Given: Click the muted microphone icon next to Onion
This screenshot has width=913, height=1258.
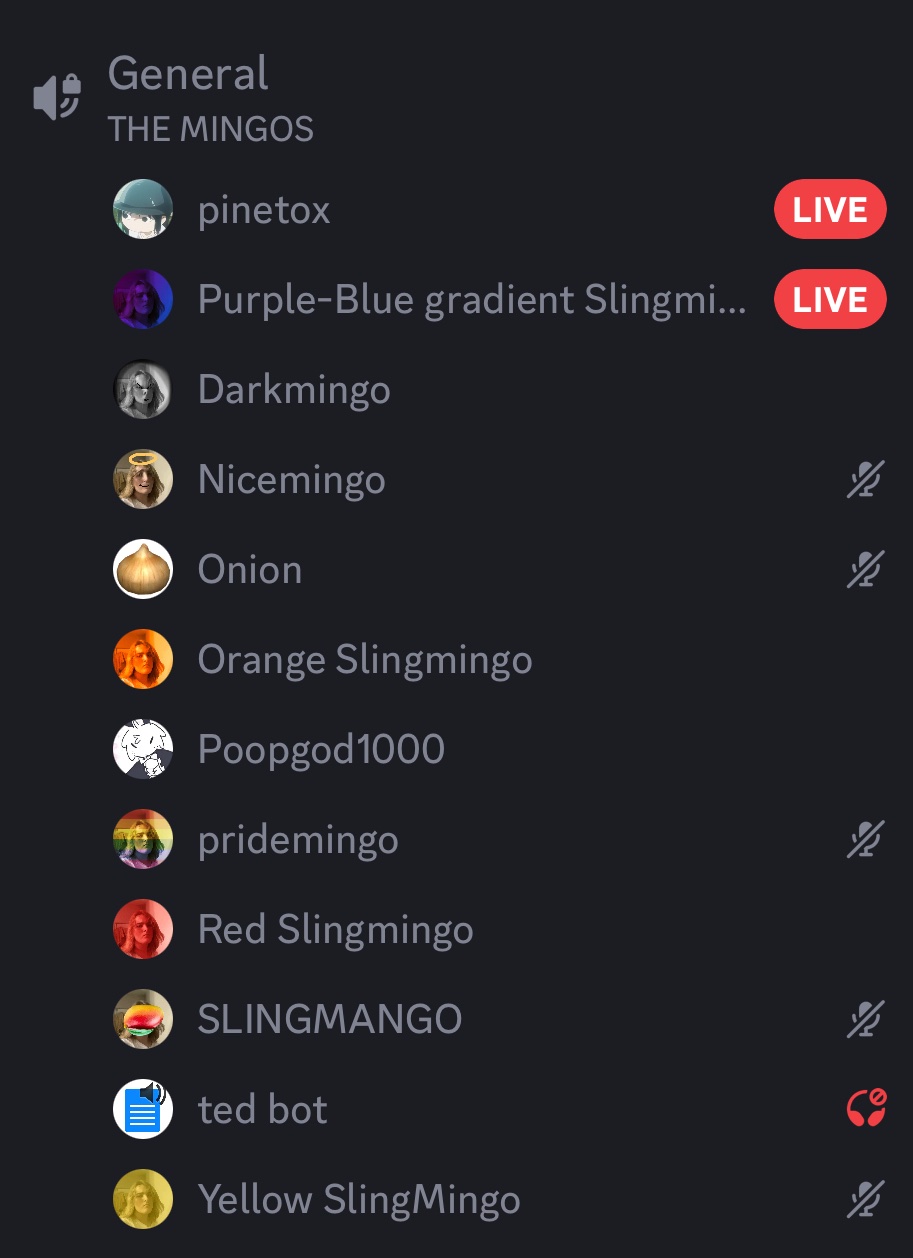Looking at the screenshot, I should [865, 570].
